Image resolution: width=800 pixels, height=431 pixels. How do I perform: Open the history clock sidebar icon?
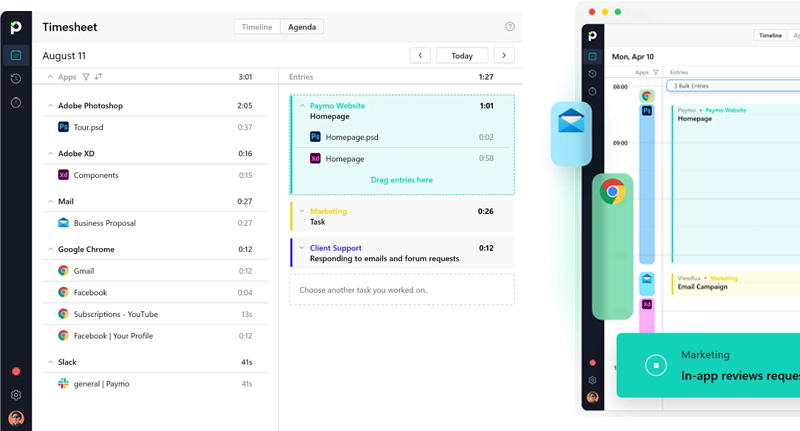pos(16,79)
